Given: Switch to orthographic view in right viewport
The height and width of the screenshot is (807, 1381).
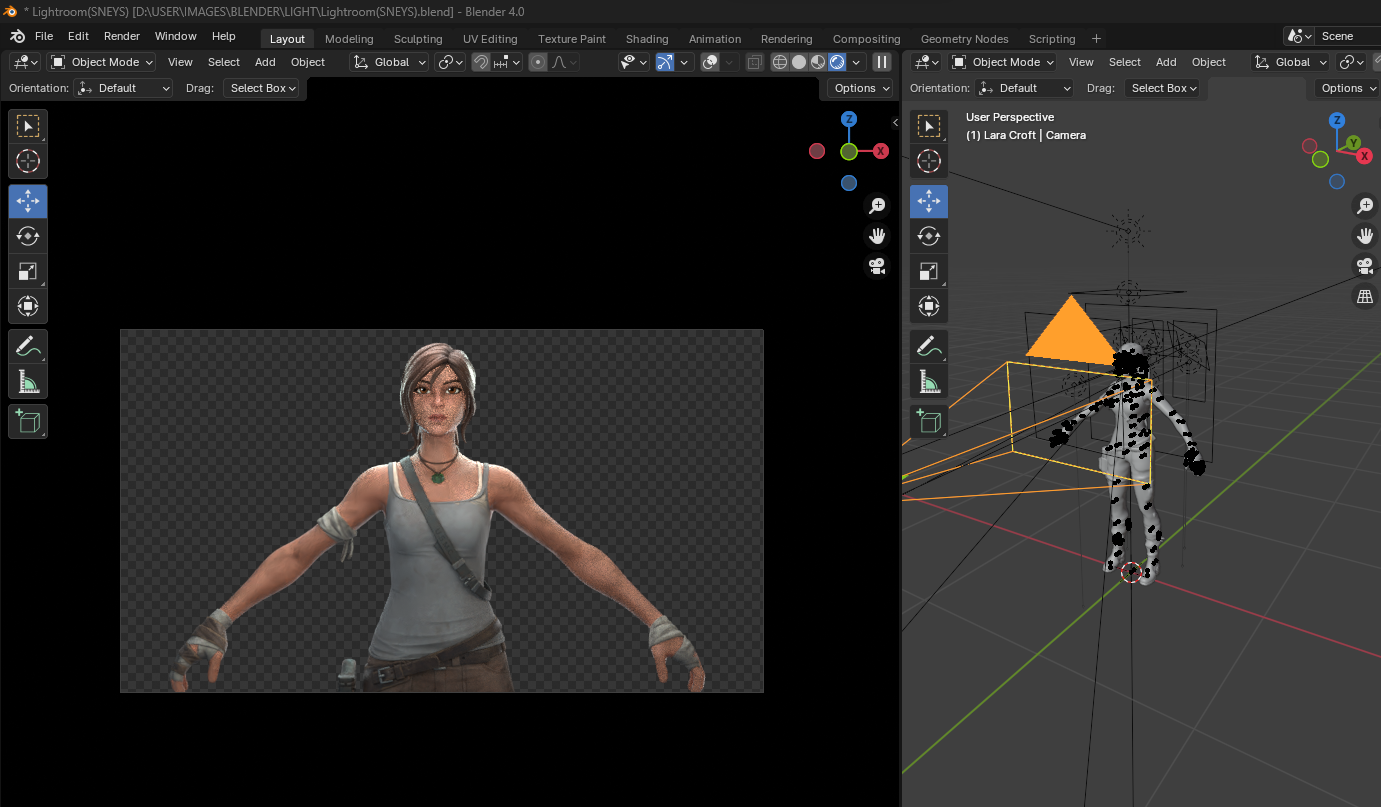Looking at the screenshot, I should 1364,296.
